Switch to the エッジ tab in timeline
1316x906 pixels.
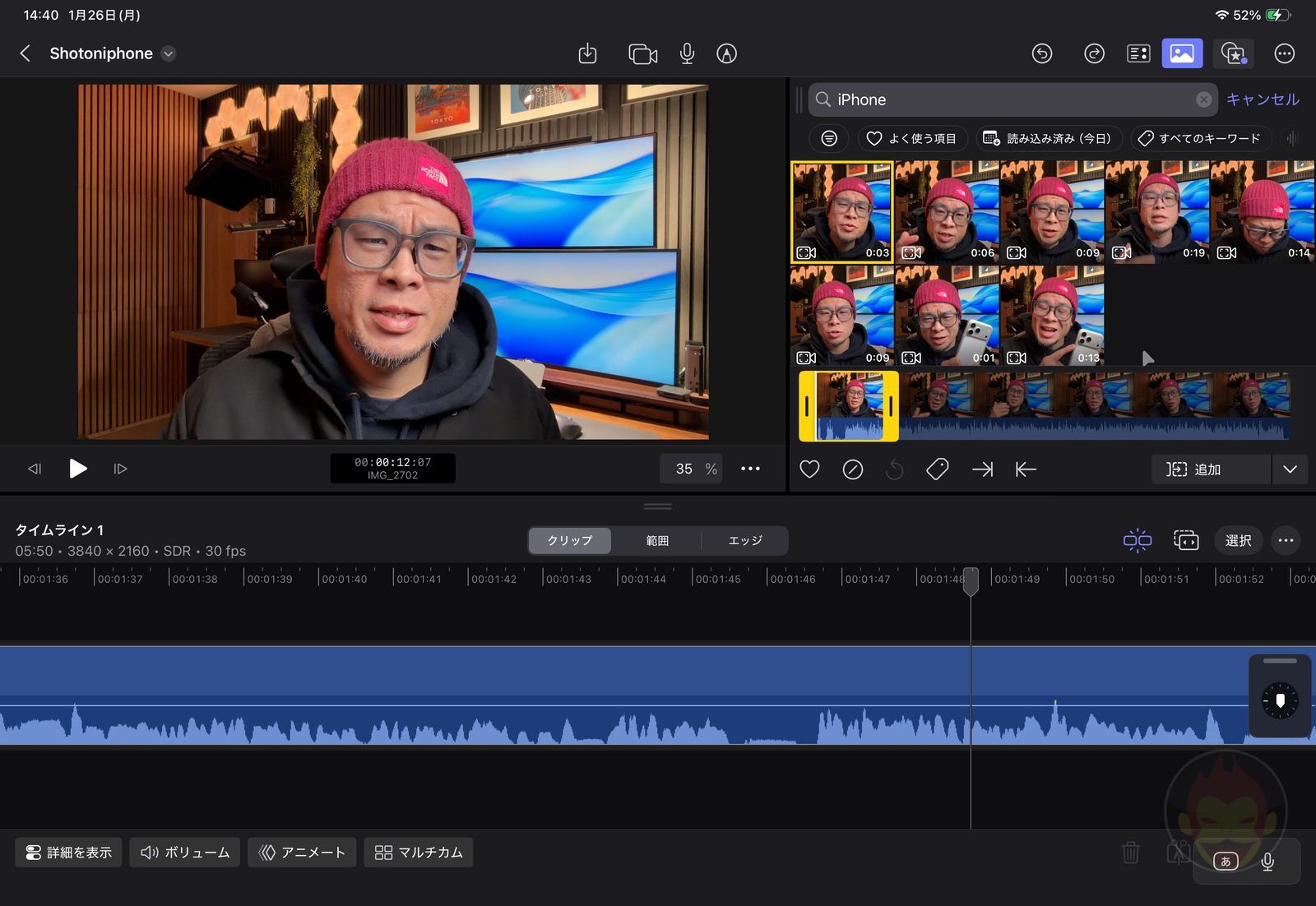(744, 540)
